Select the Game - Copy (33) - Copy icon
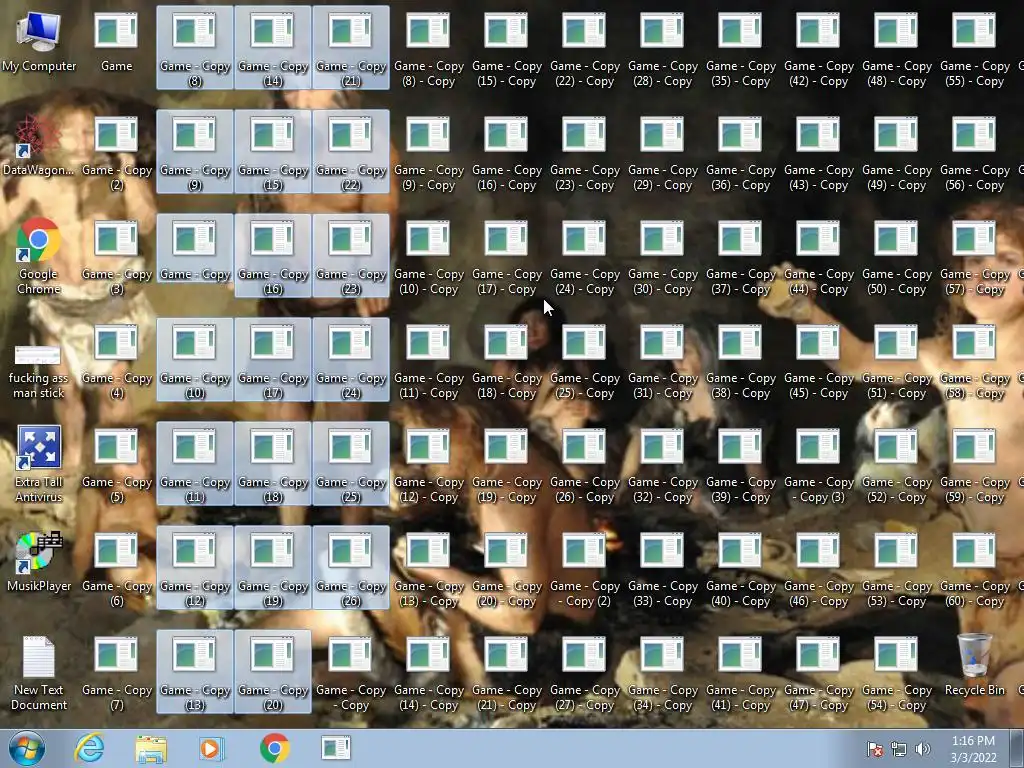Screen dimensions: 1024x768 (662, 569)
